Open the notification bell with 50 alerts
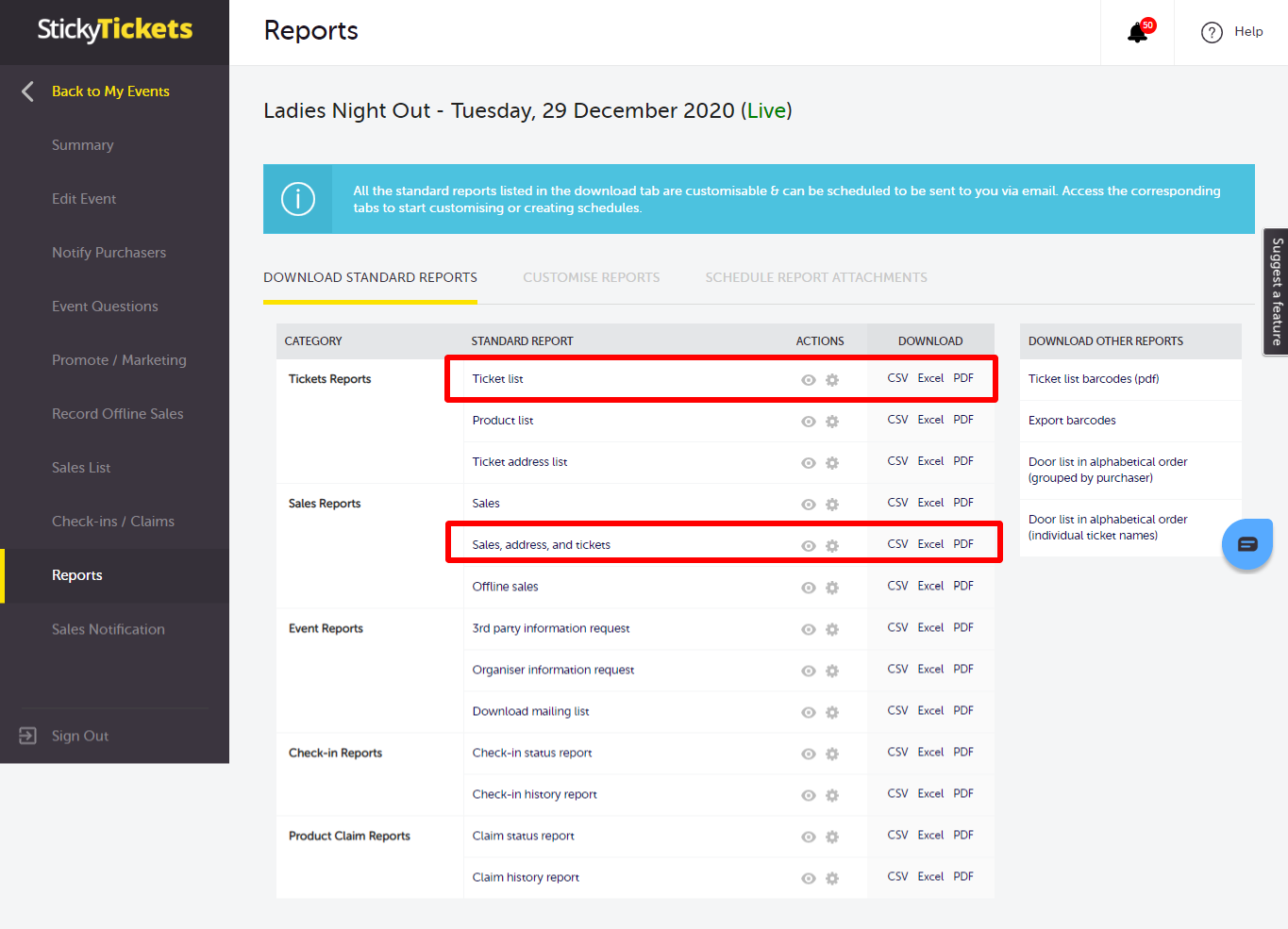The image size is (1288, 929). click(1136, 31)
